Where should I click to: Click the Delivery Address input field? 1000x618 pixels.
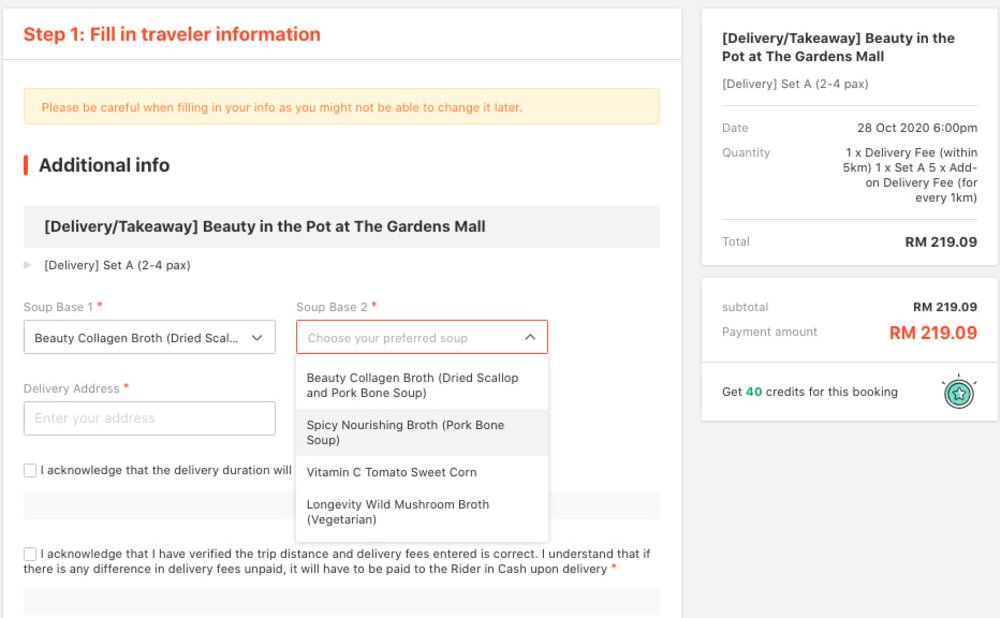pyautogui.click(x=149, y=418)
